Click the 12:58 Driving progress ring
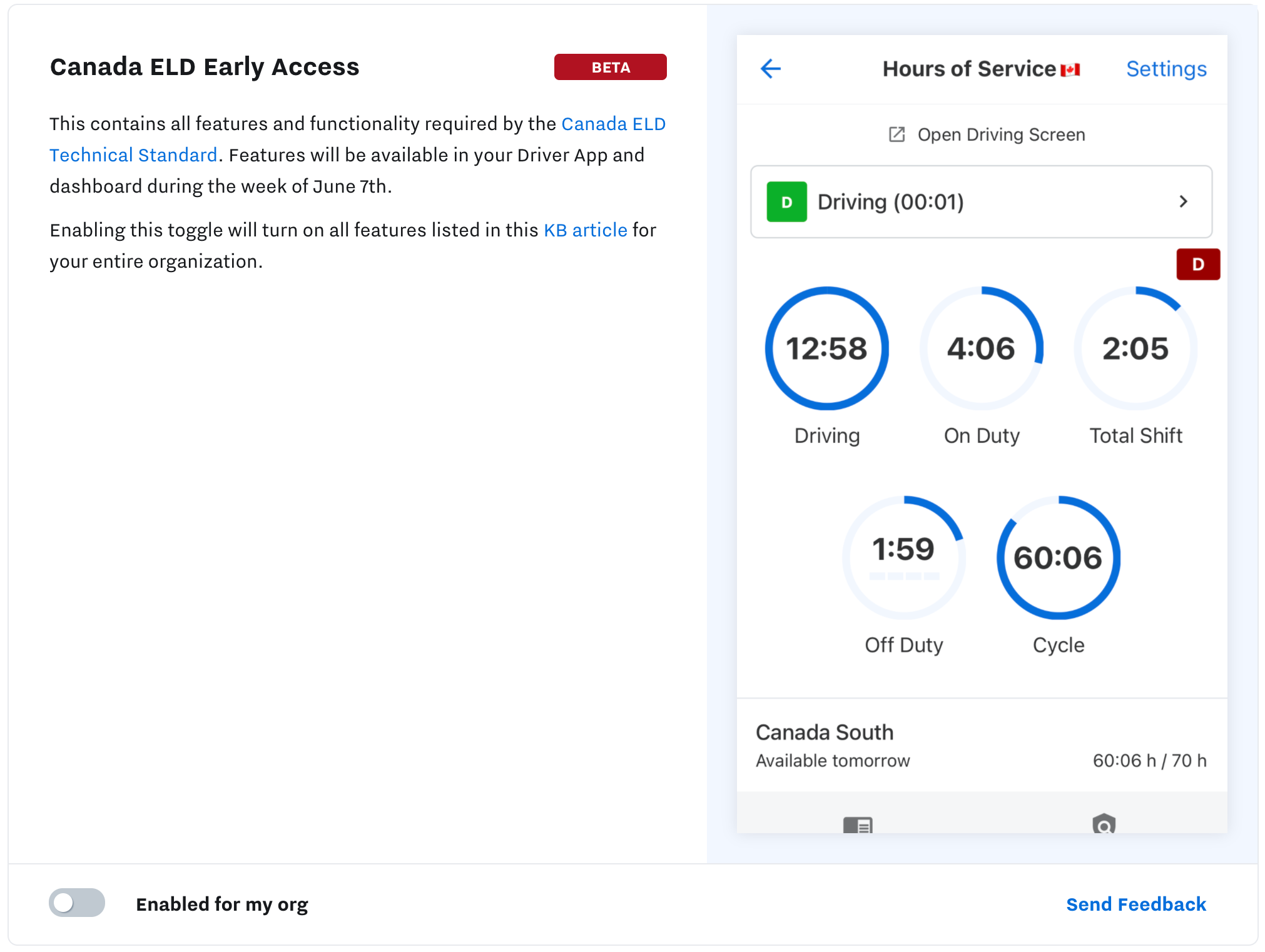This screenshot has height=952, width=1265. [826, 348]
